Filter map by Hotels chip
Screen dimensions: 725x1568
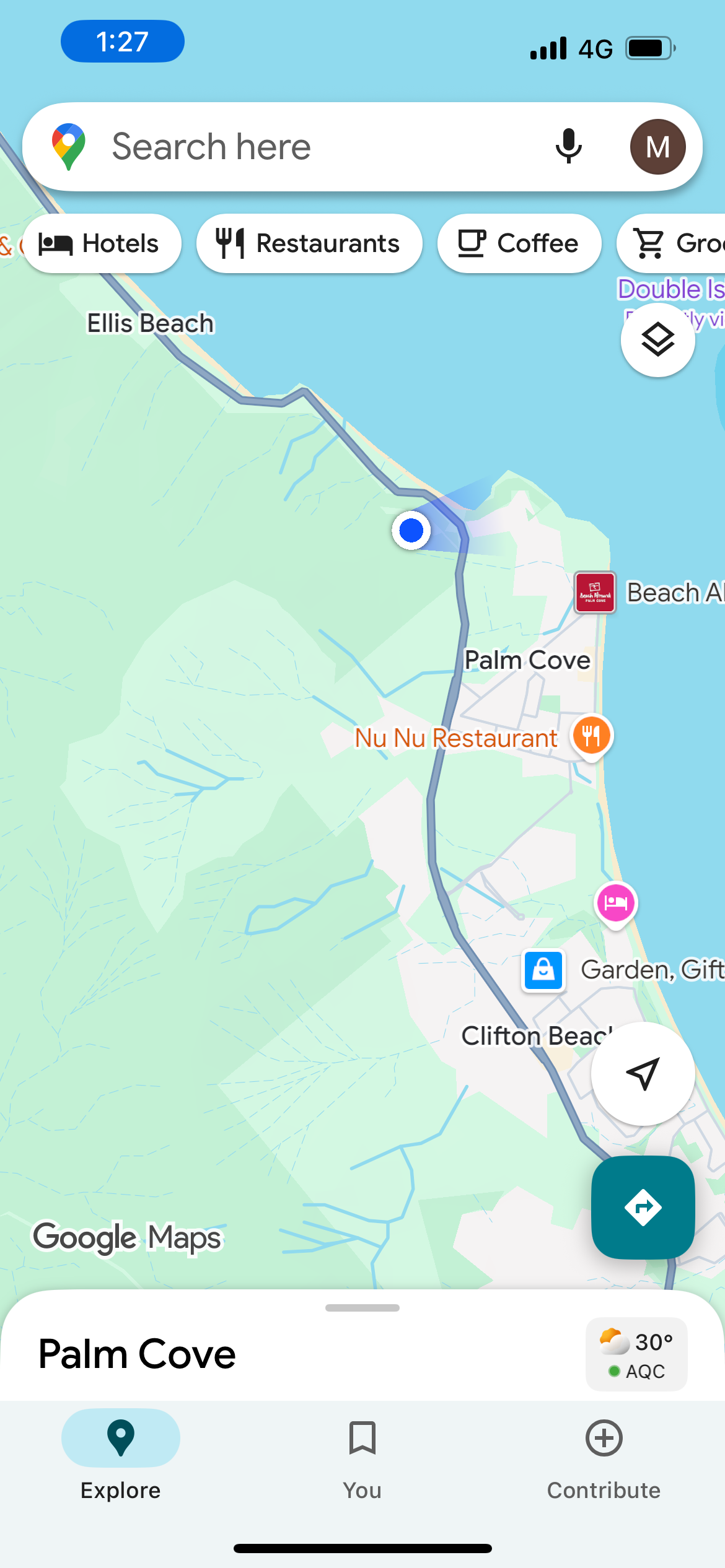tap(102, 243)
